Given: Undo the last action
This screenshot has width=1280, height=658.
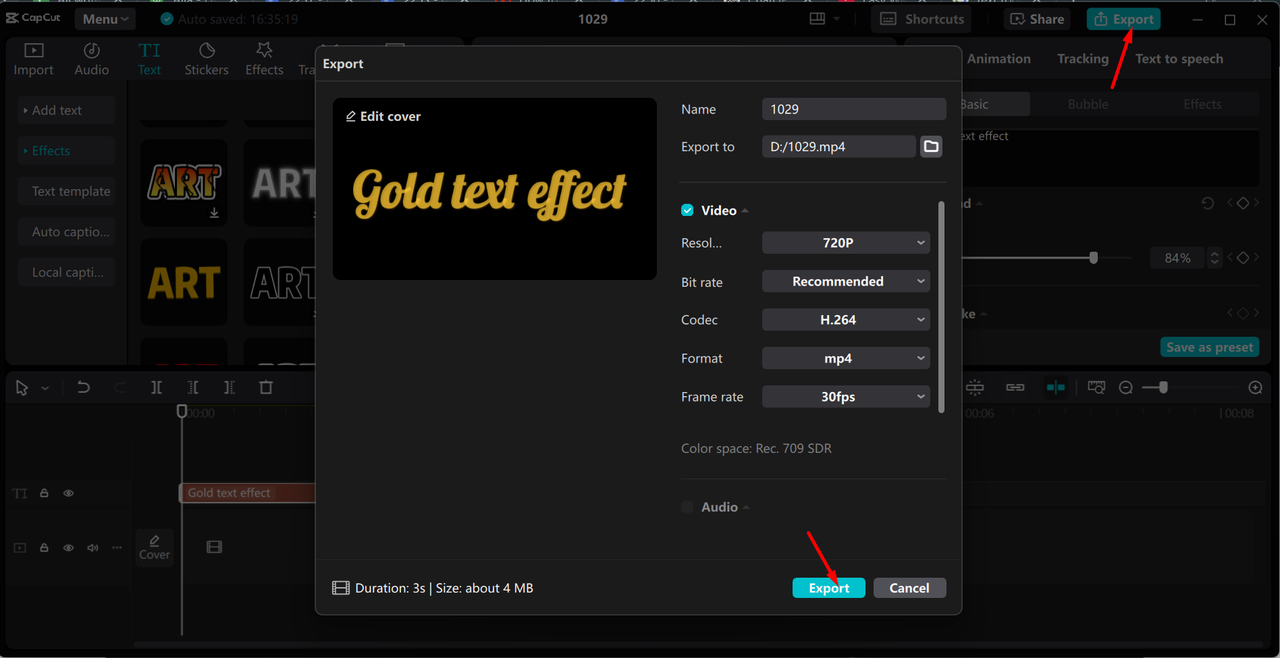Looking at the screenshot, I should click(84, 388).
